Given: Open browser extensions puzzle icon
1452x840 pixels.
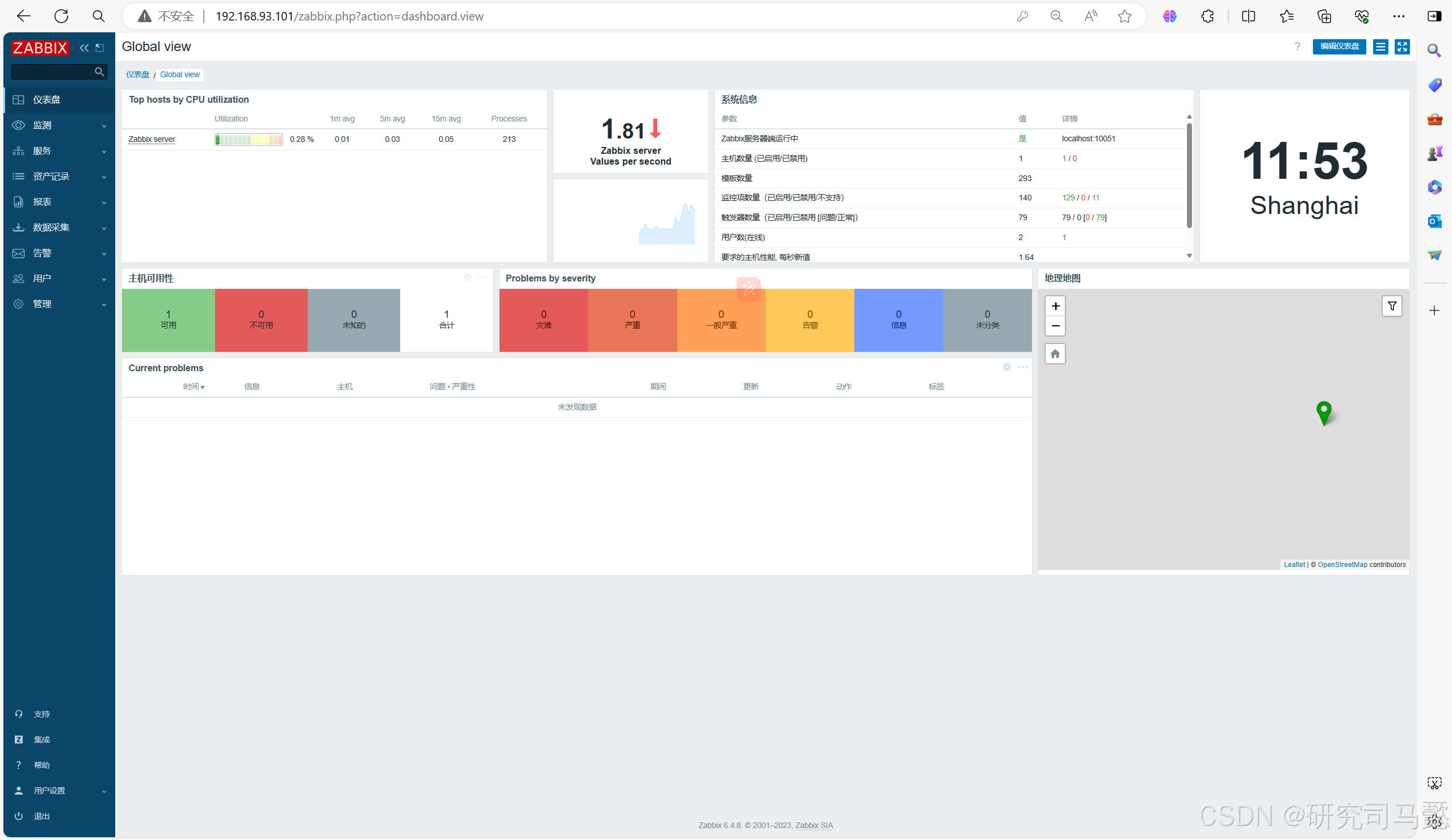Looking at the screenshot, I should pyautogui.click(x=1207, y=16).
